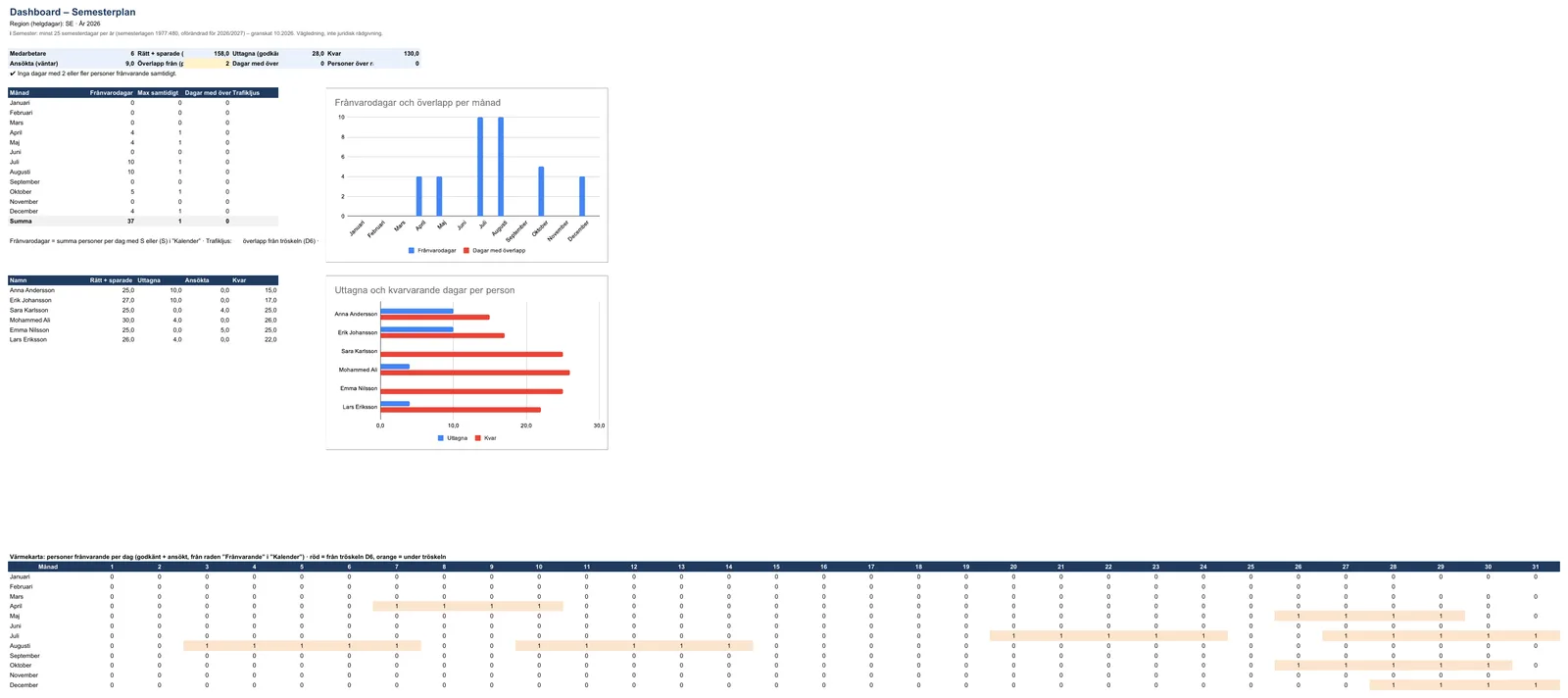Click the Ansökta (väntar) summary label

33,64
